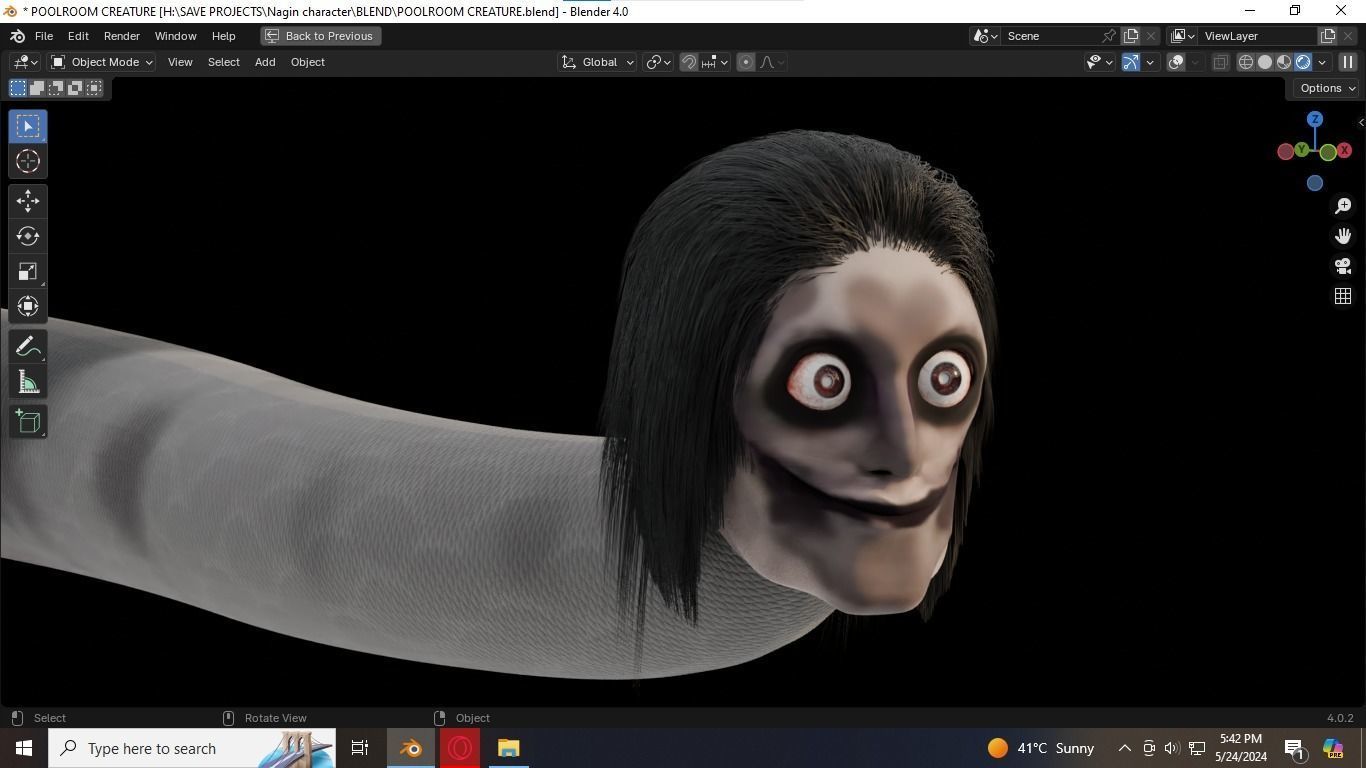Select the Scale tool
This screenshot has width=1366, height=768.
tap(28, 271)
